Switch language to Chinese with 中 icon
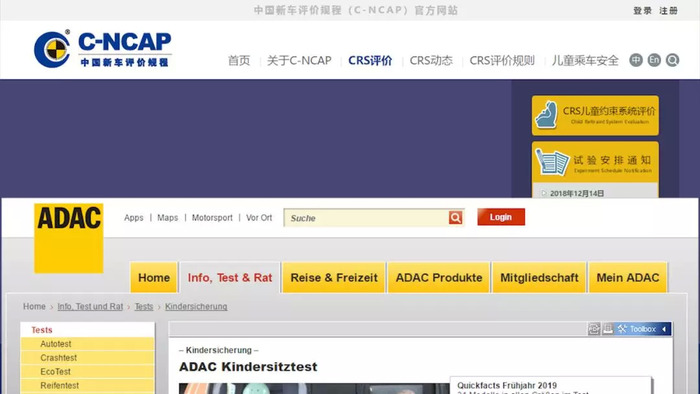 636,60
